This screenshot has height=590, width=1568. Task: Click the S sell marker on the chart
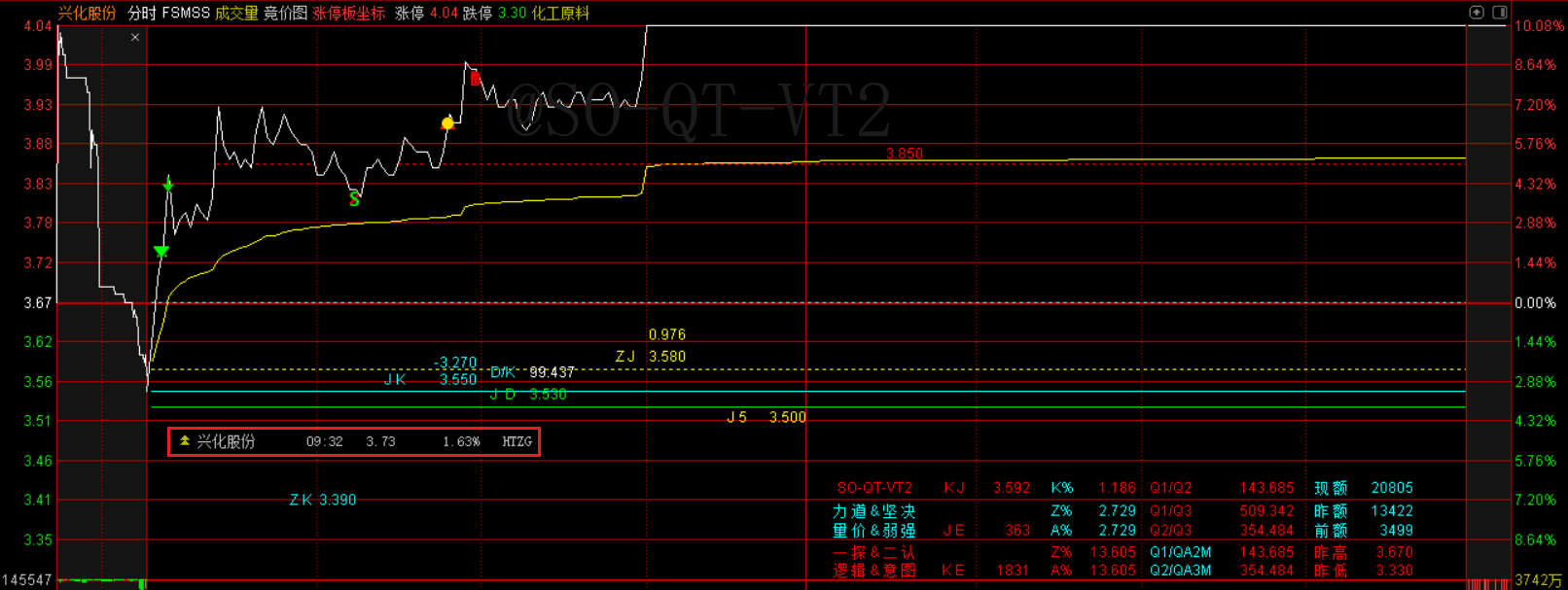(354, 199)
